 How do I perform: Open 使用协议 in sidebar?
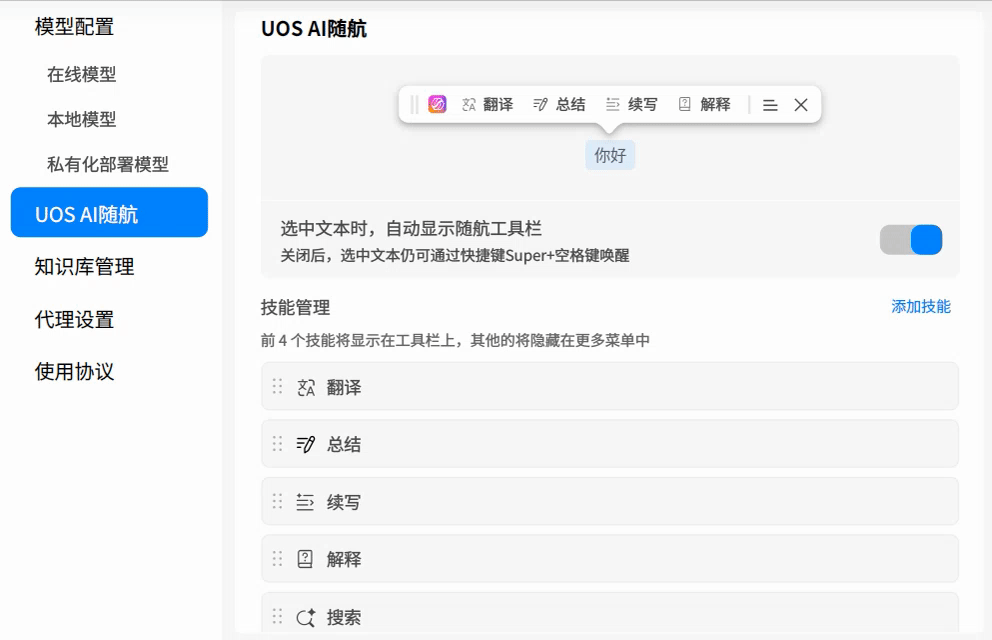pos(75,372)
